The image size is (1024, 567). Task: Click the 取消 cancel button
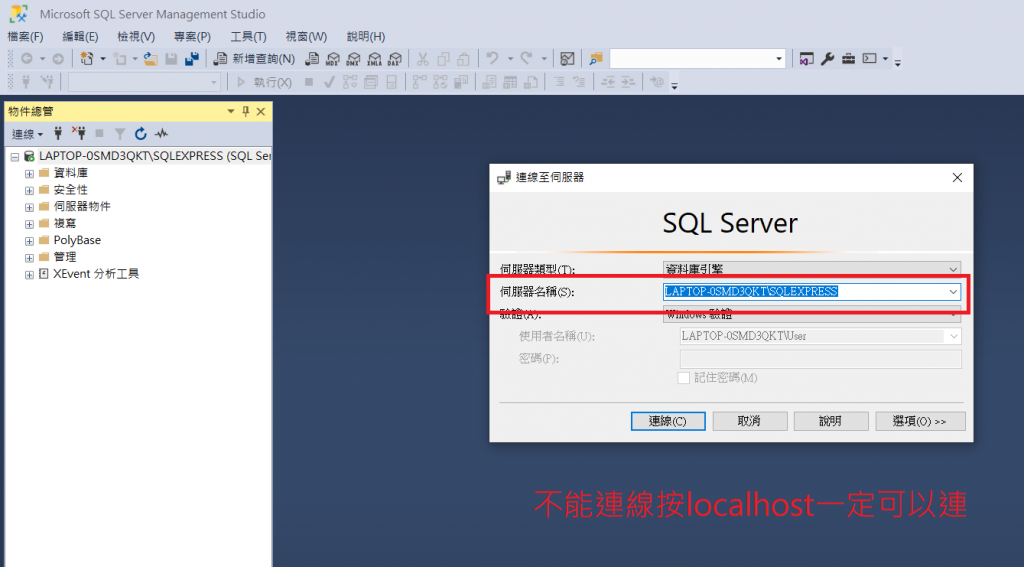750,421
